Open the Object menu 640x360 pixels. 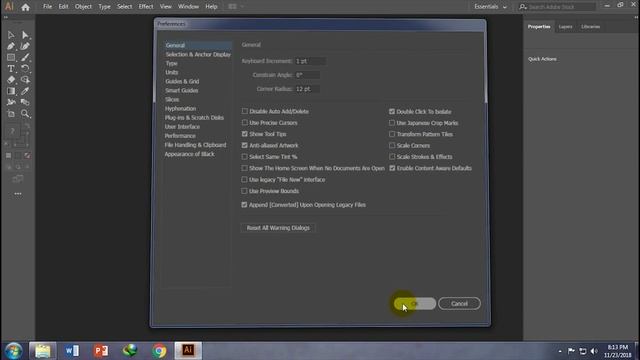83,7
